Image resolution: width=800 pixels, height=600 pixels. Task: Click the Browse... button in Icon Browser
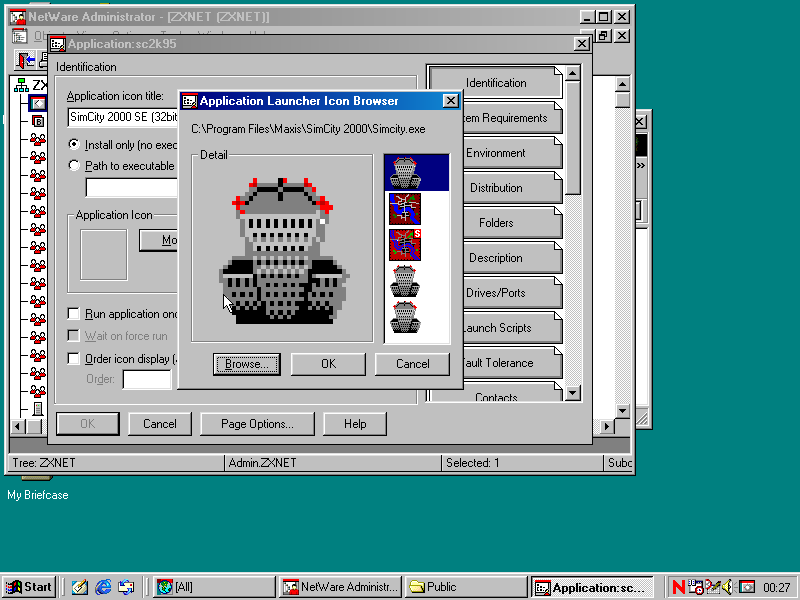[x=247, y=364]
